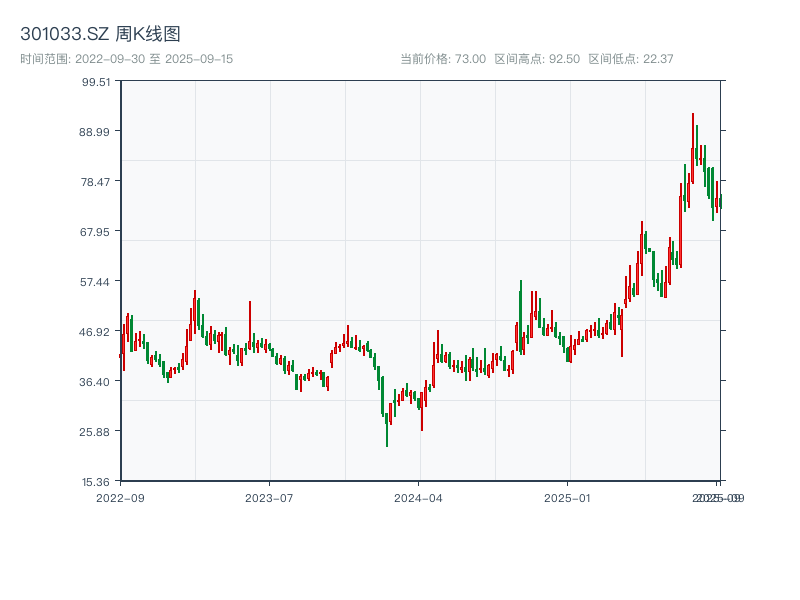Click the y-axis value 57.44
800x600 pixels.
pyautogui.click(x=95, y=282)
